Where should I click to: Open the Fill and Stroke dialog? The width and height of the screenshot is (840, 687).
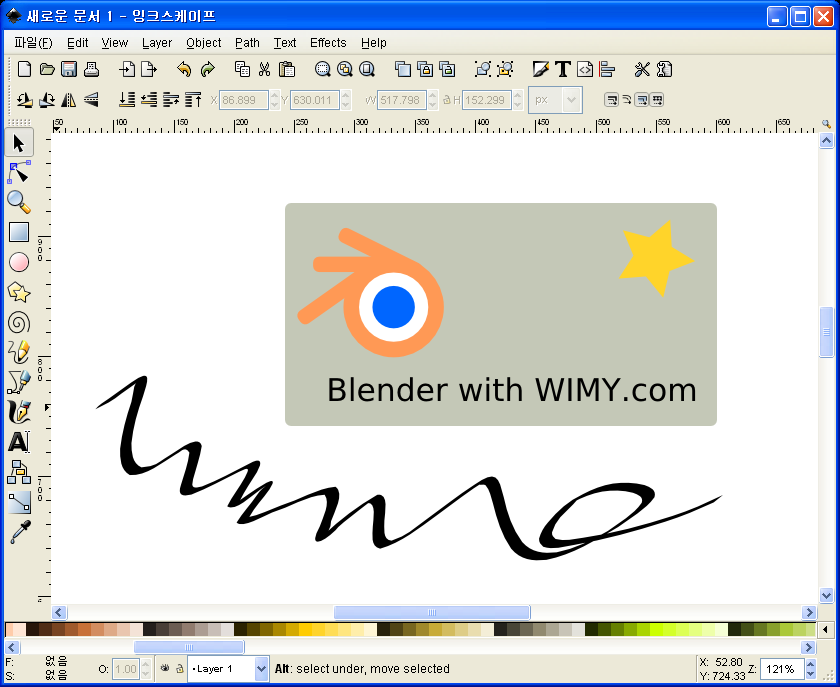coord(540,69)
